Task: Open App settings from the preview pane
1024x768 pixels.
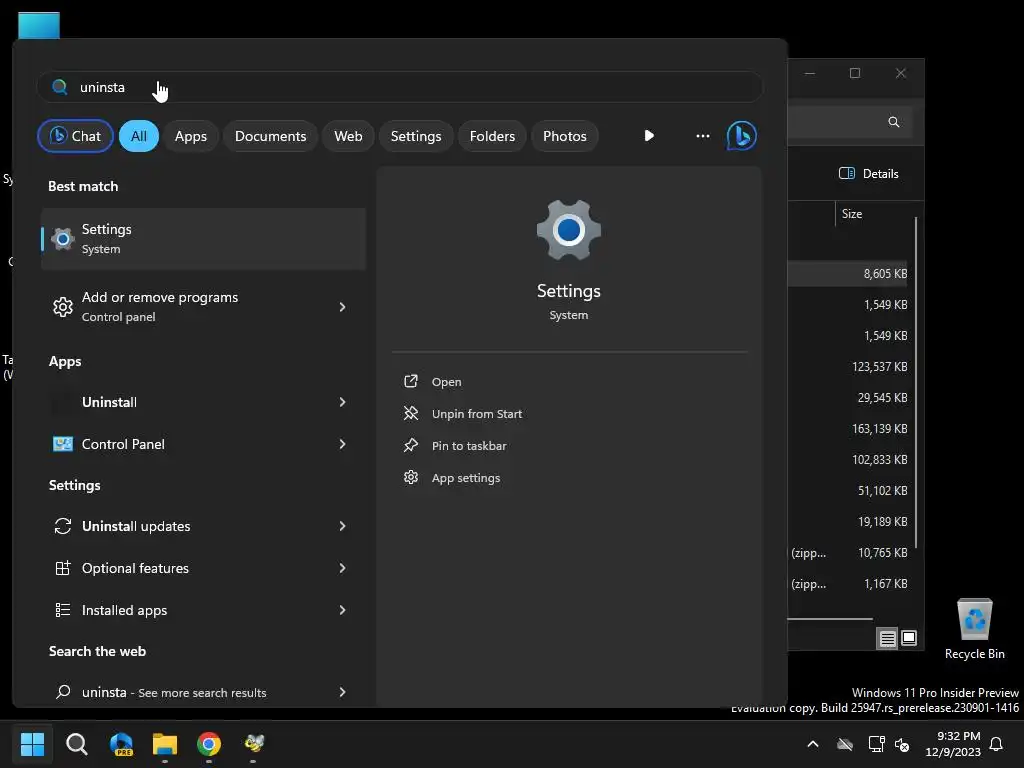Action: 466,478
